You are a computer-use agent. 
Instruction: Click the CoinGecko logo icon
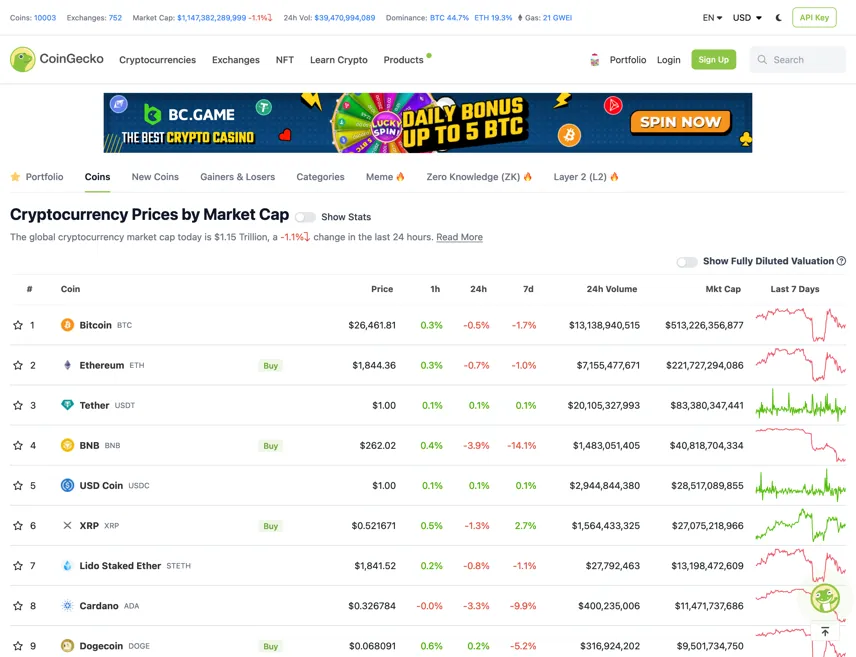click(x=22, y=60)
